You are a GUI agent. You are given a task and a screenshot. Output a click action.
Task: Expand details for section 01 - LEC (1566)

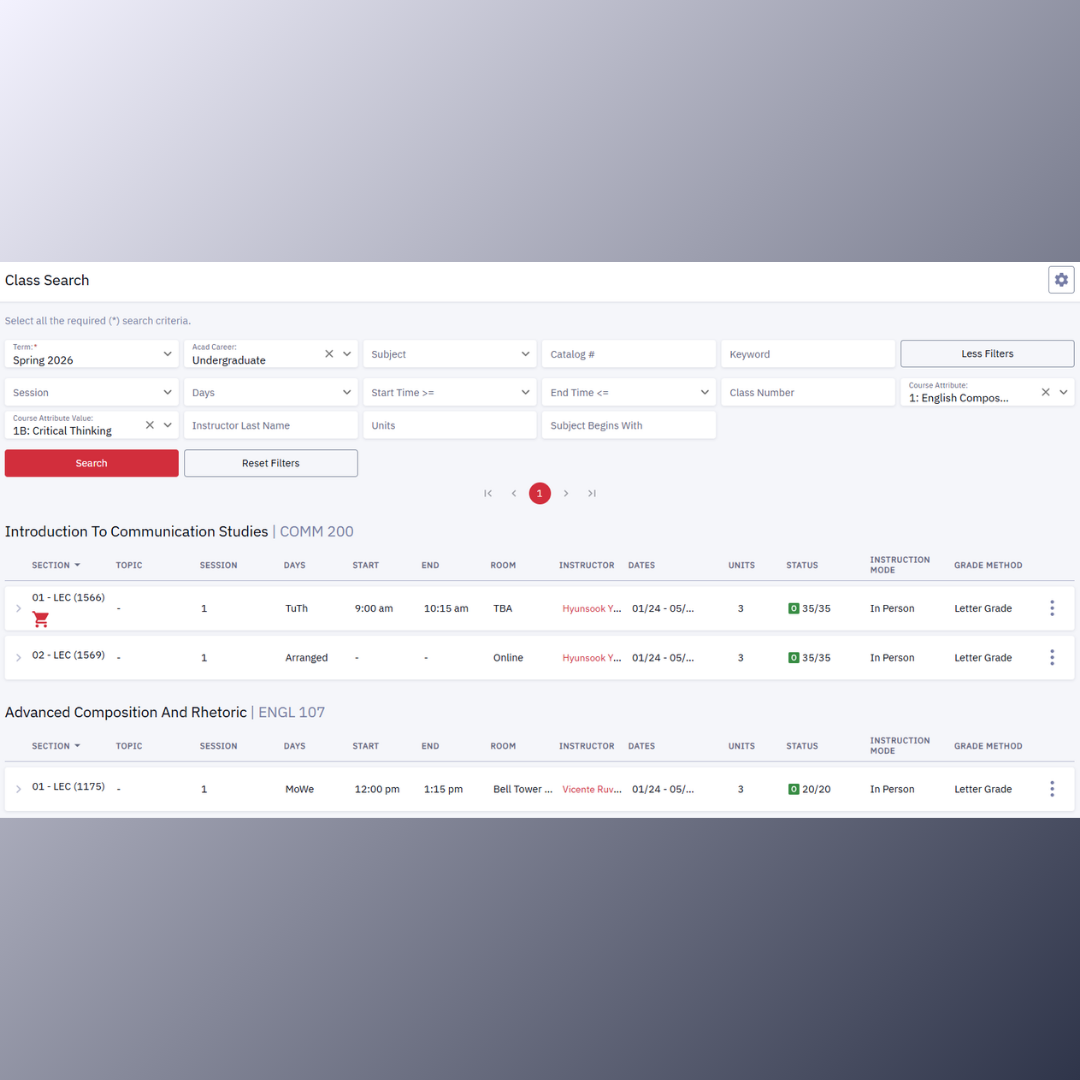tap(18, 607)
